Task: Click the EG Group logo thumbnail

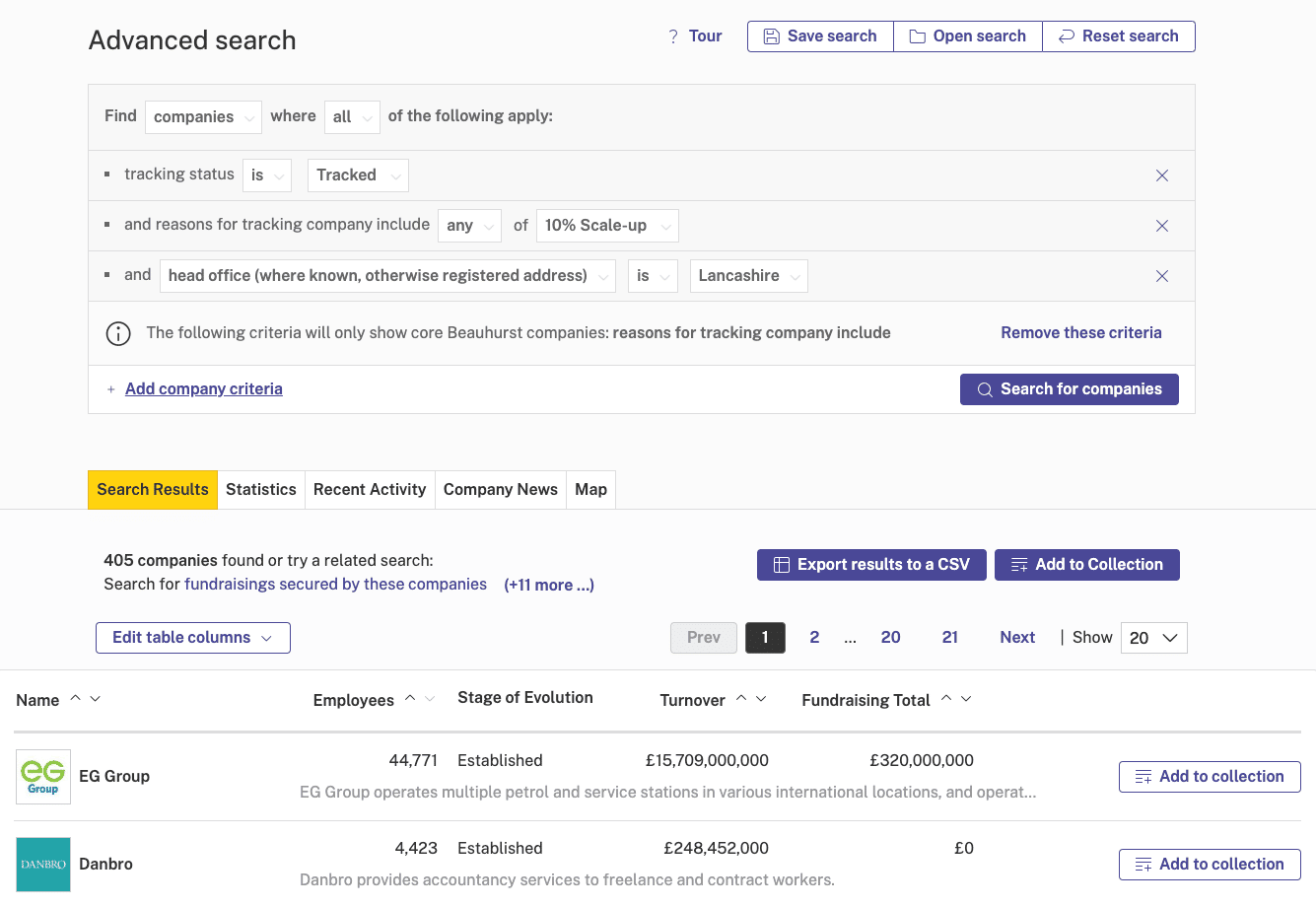Action: [x=43, y=777]
